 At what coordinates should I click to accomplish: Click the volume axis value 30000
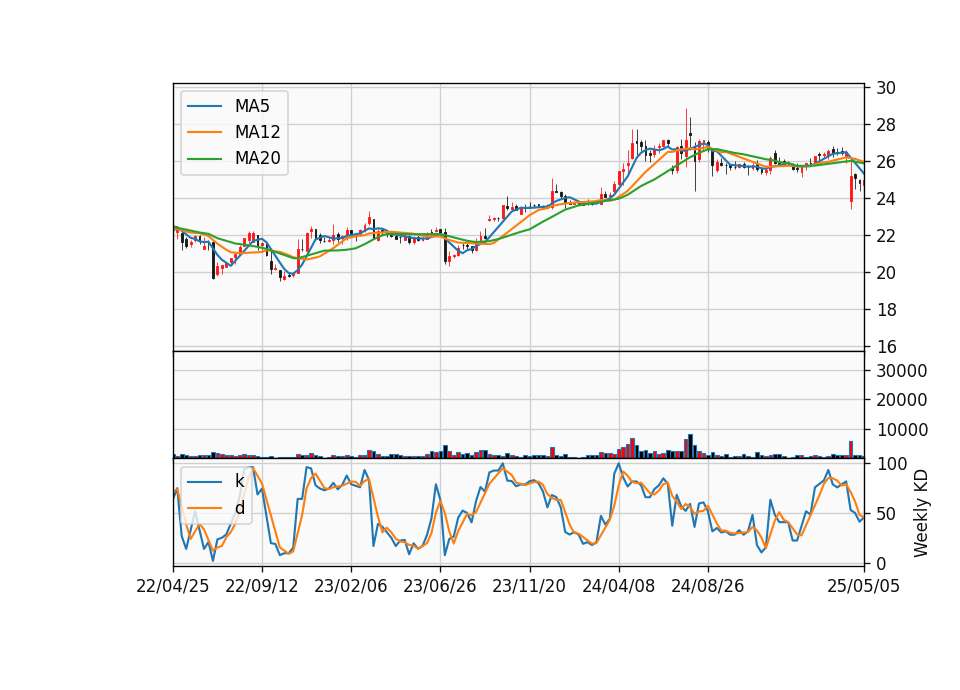(x=901, y=371)
